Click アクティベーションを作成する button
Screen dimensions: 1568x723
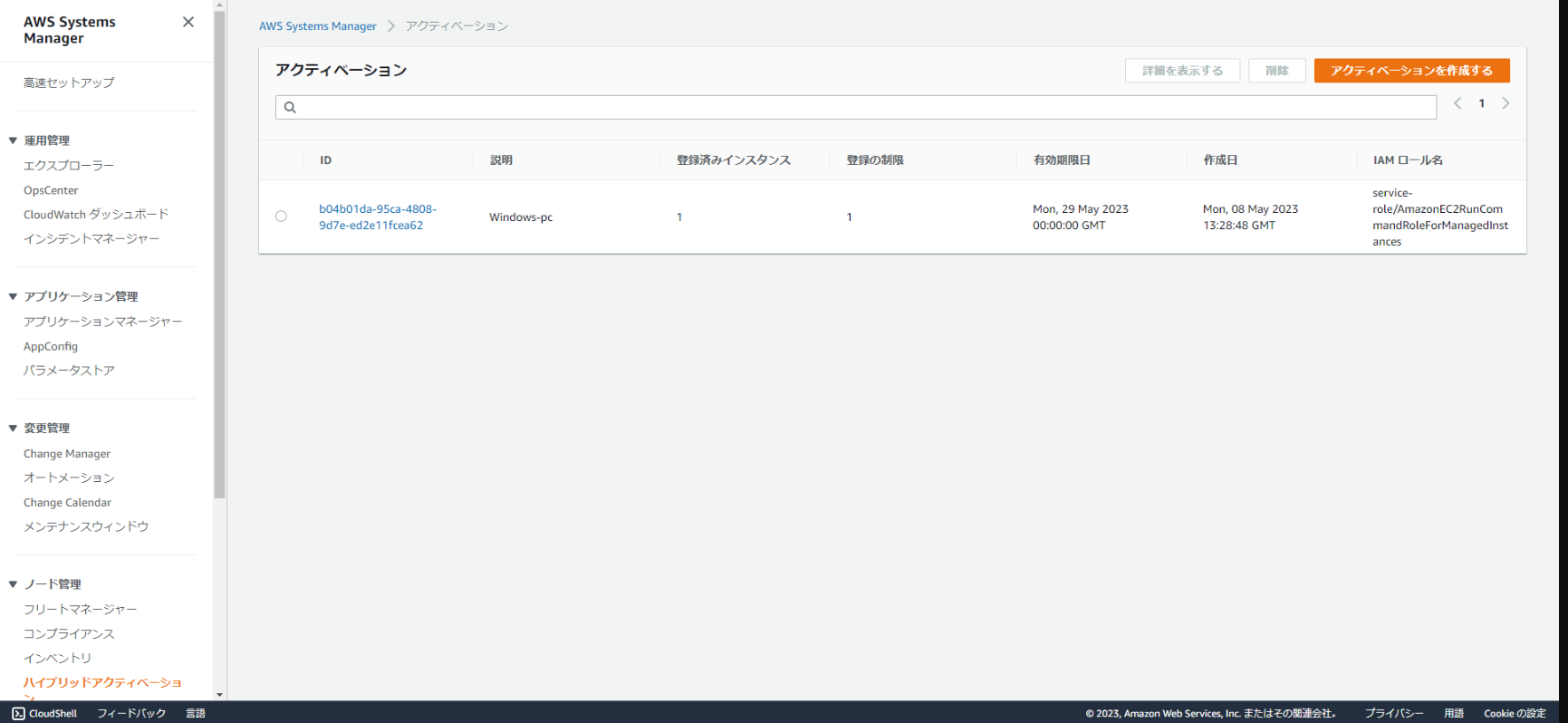(x=1411, y=71)
